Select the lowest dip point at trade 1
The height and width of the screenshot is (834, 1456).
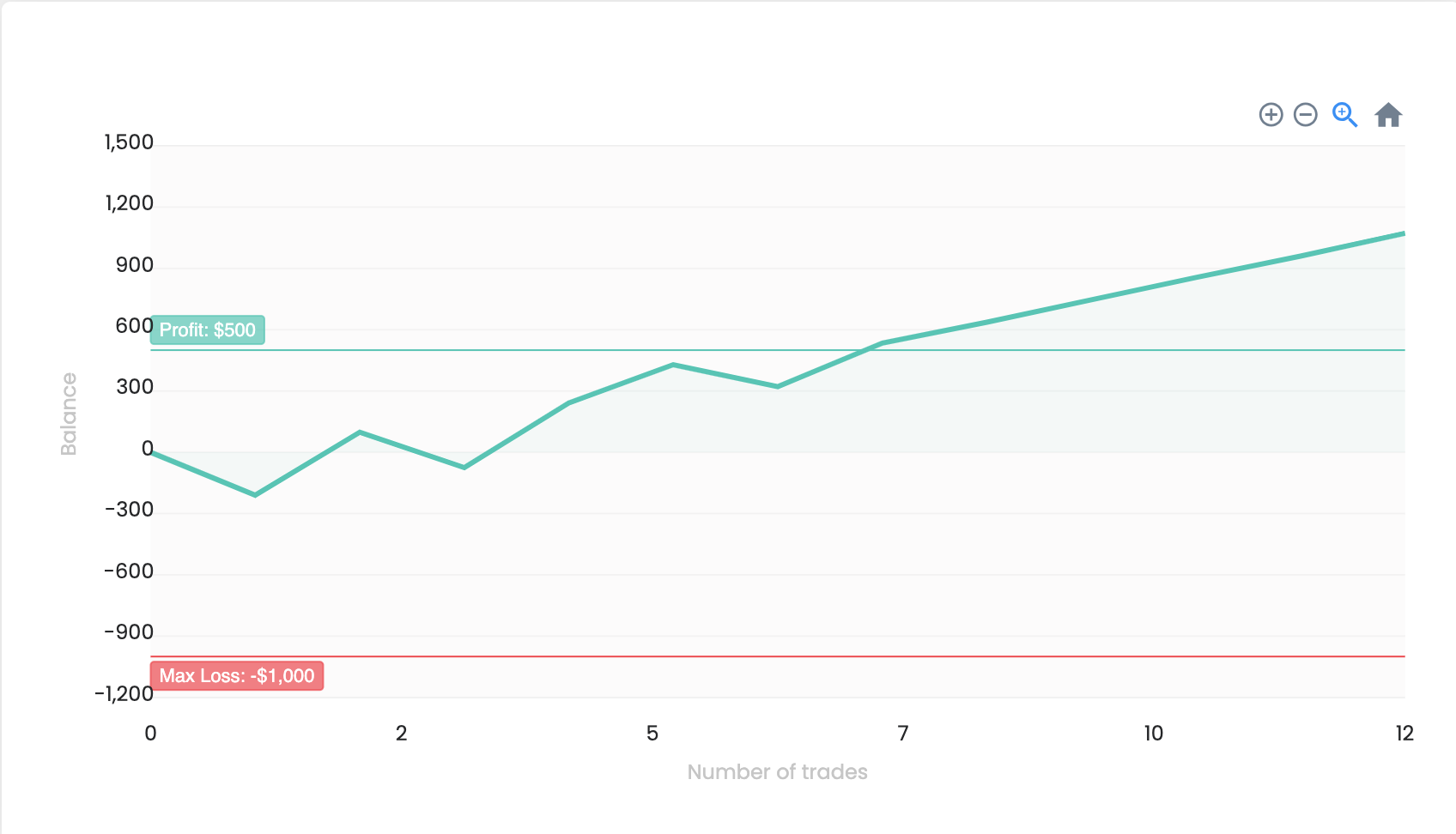(255, 495)
